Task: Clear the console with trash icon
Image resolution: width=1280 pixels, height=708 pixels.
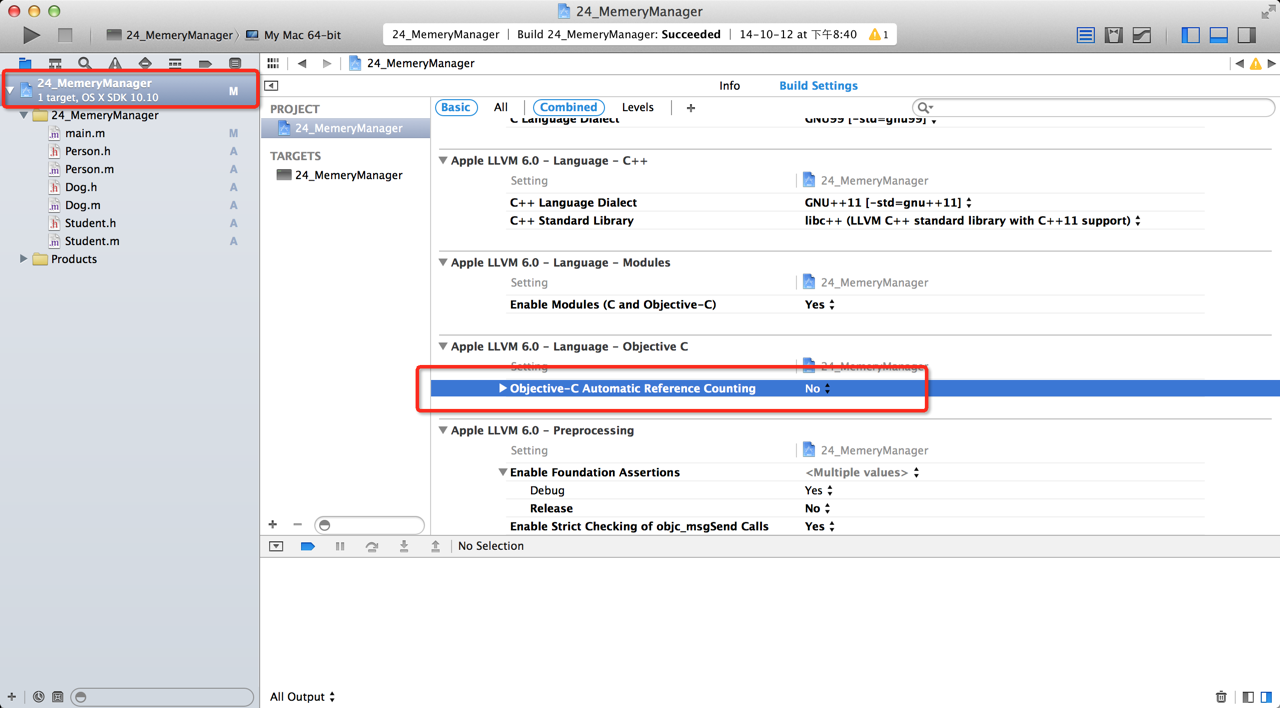Action: [1221, 697]
